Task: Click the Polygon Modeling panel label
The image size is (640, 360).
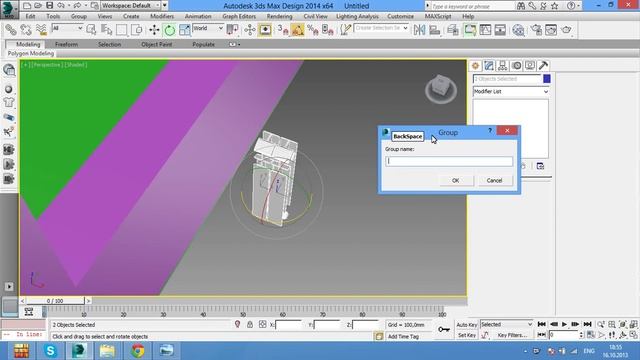Action: pos(31,53)
